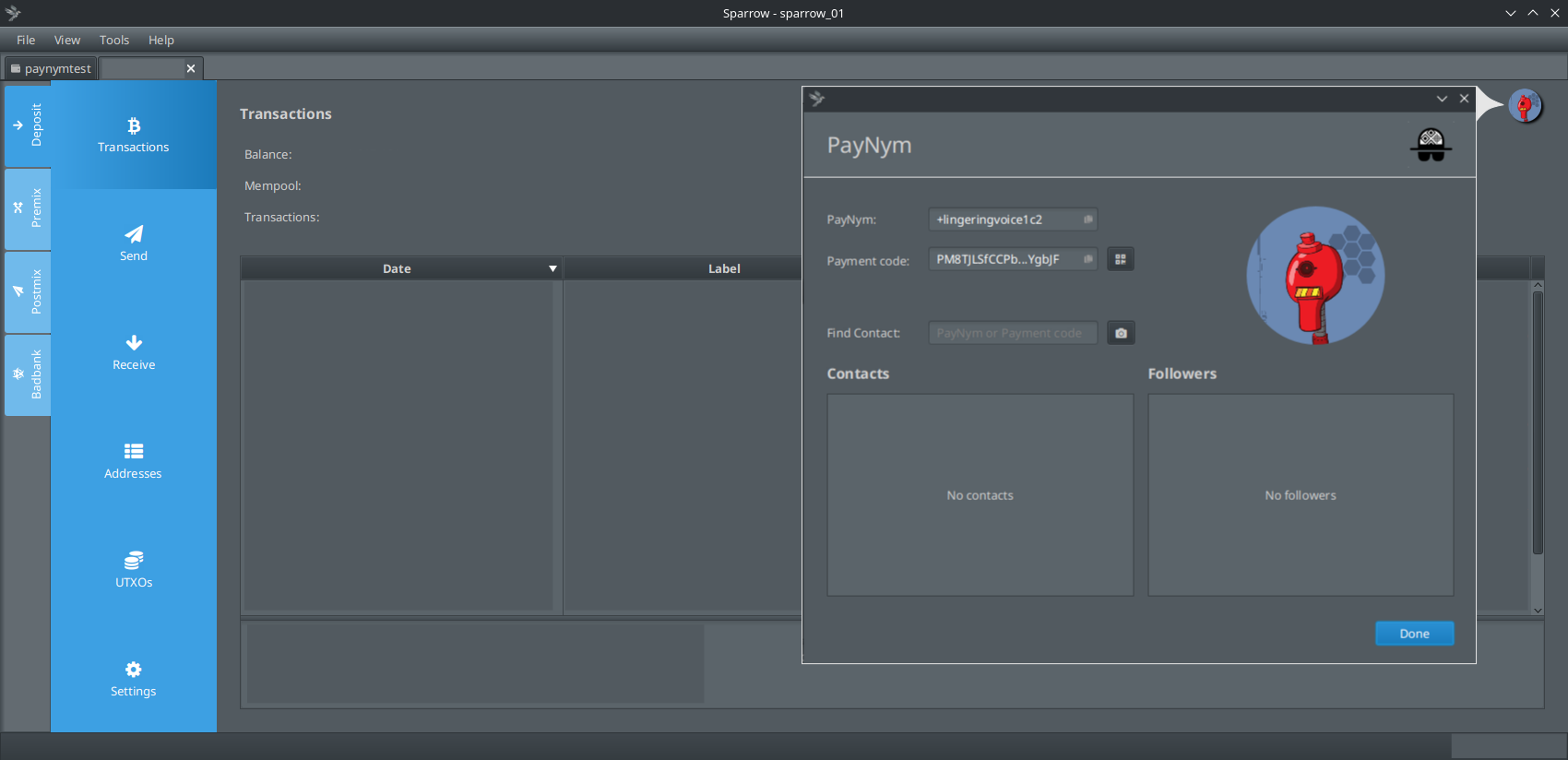Sort by the Date column header
This screenshot has height=760, width=1568.
click(401, 268)
